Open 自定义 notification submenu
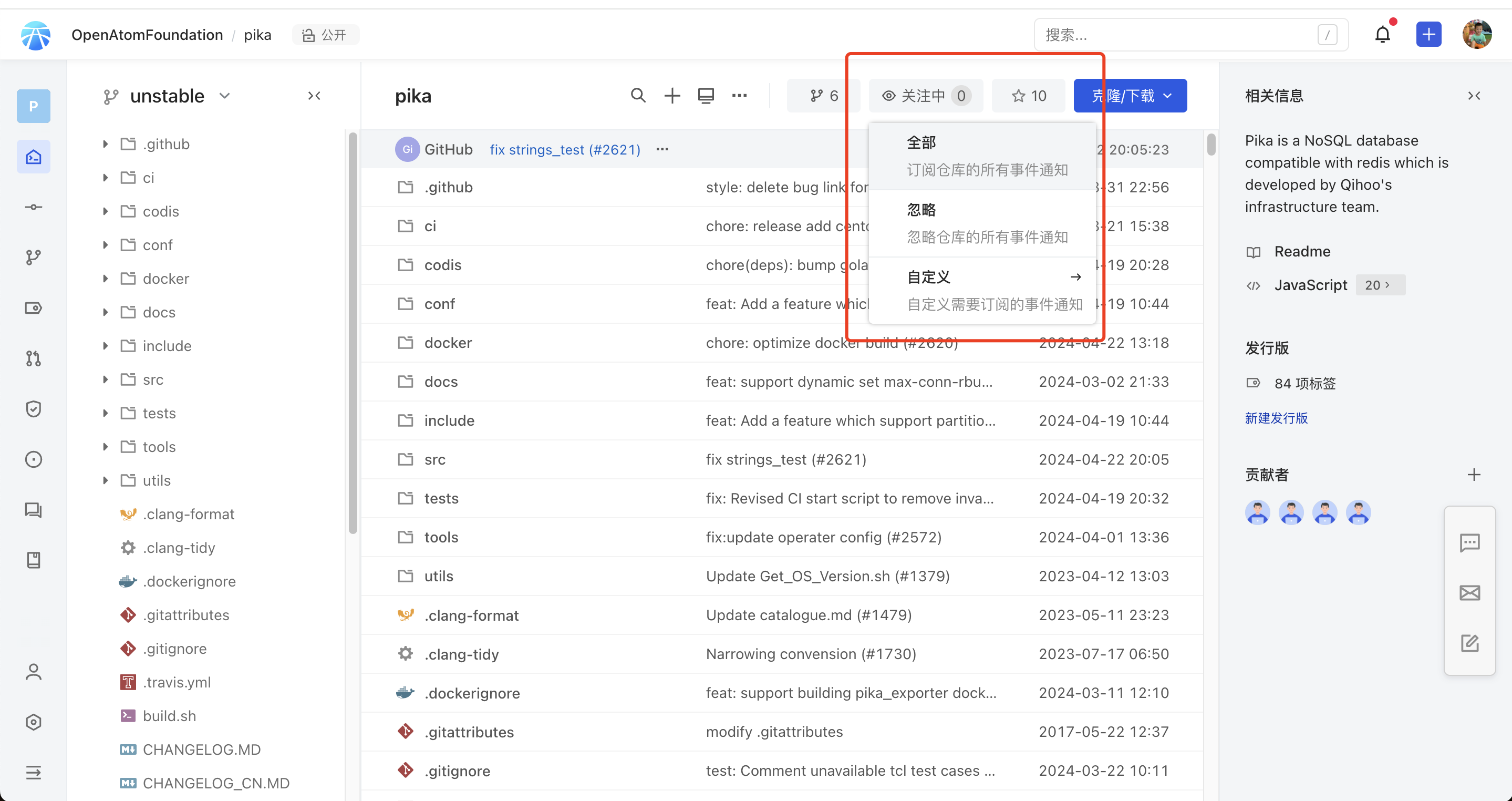The image size is (1512, 801). (x=982, y=290)
